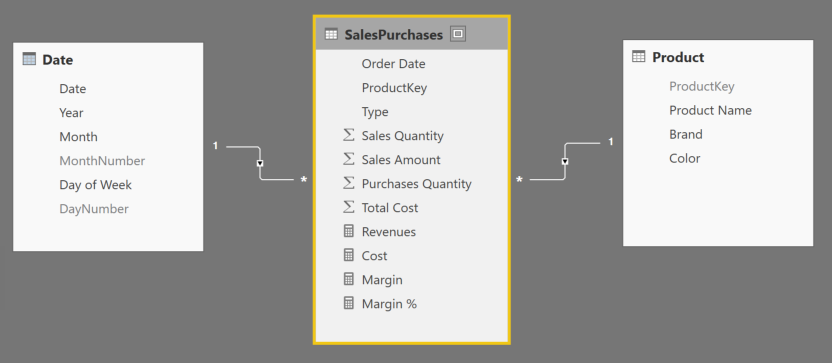Click the filter direction arrow on the Date relationship
This screenshot has width=832, height=363.
(259, 163)
